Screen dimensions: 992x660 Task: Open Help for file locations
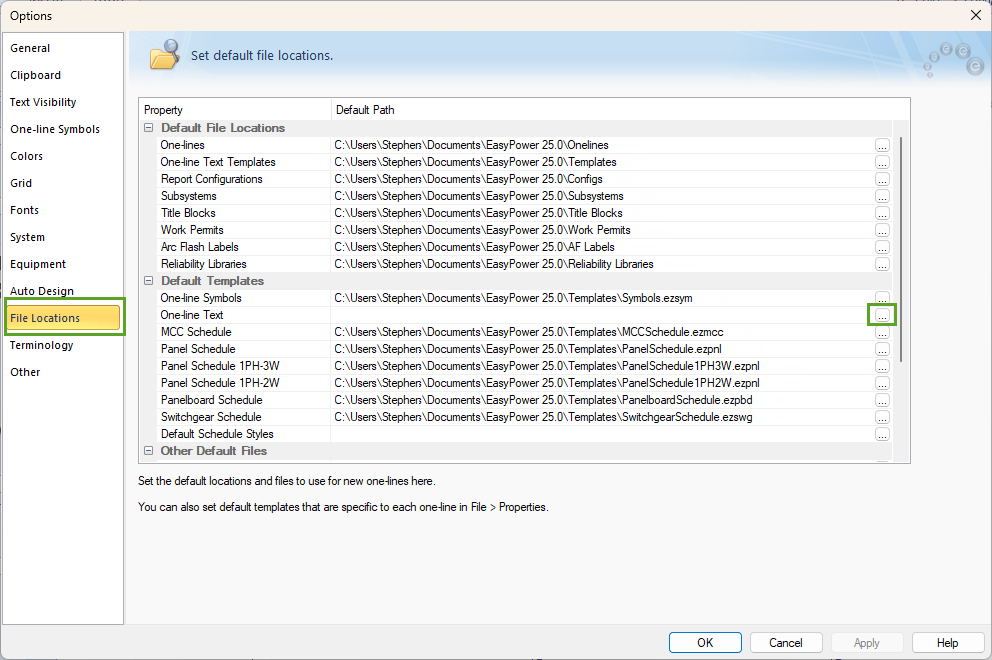tap(947, 642)
